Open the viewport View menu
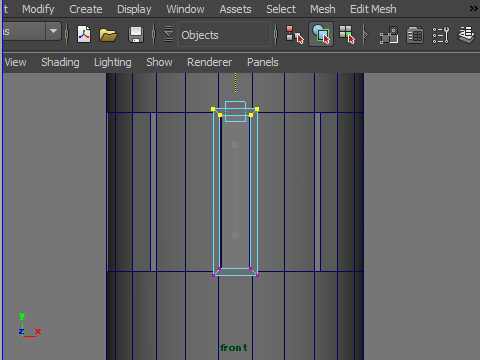Viewport: 480px width, 360px height. click(x=15, y=62)
